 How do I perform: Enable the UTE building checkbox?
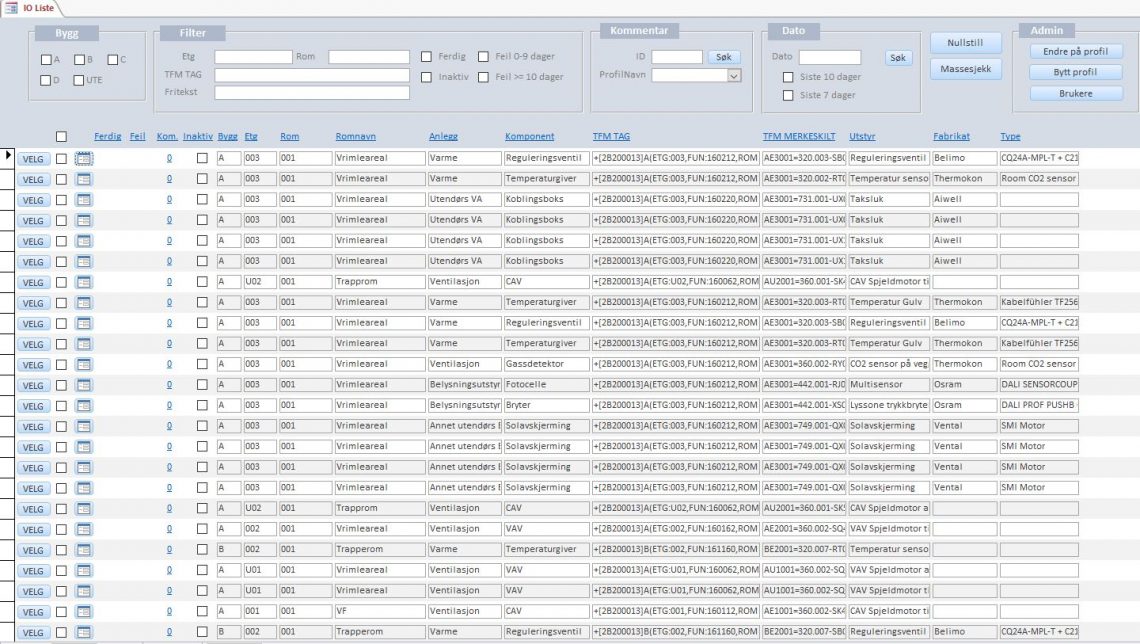point(79,80)
